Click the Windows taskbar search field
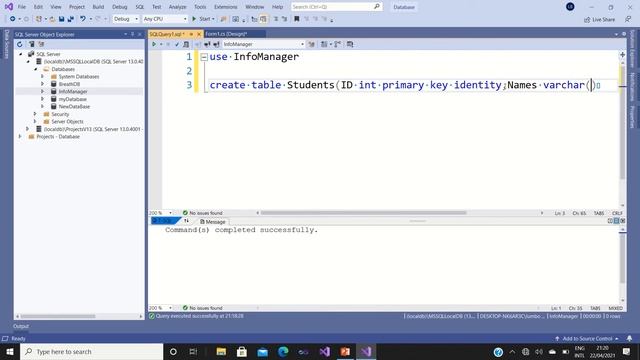This screenshot has width=640, height=360. pos(92,351)
